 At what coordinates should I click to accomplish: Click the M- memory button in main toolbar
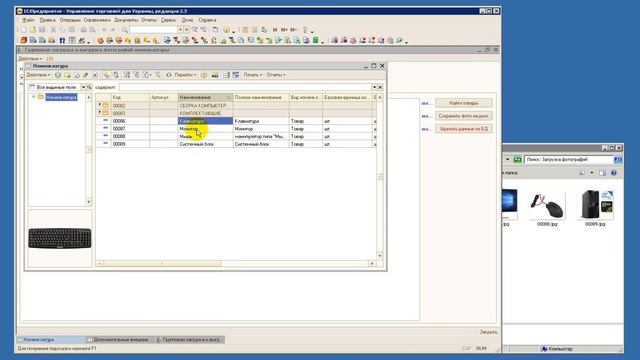(x=293, y=30)
